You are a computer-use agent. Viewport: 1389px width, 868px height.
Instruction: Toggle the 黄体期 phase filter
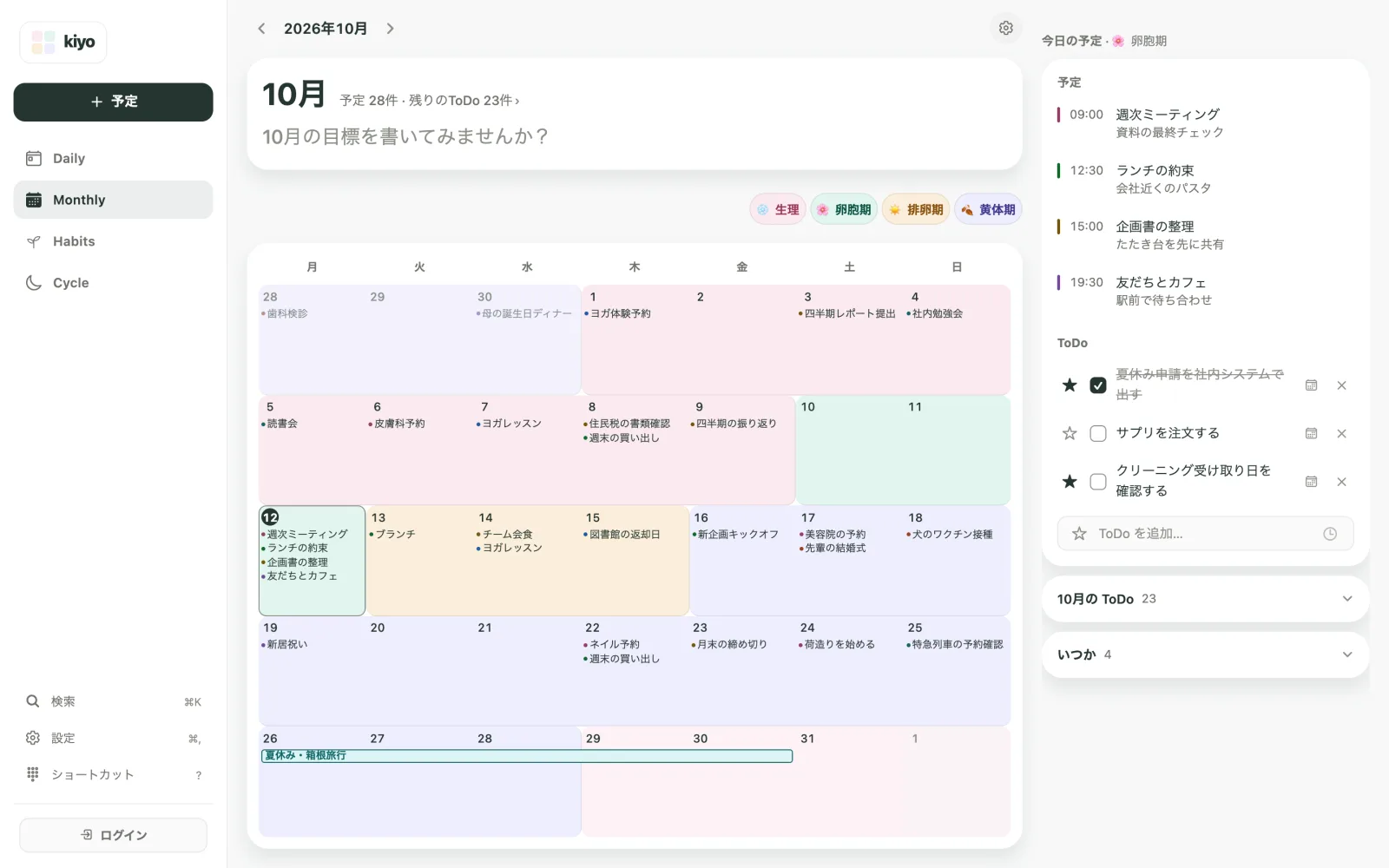[x=988, y=209]
